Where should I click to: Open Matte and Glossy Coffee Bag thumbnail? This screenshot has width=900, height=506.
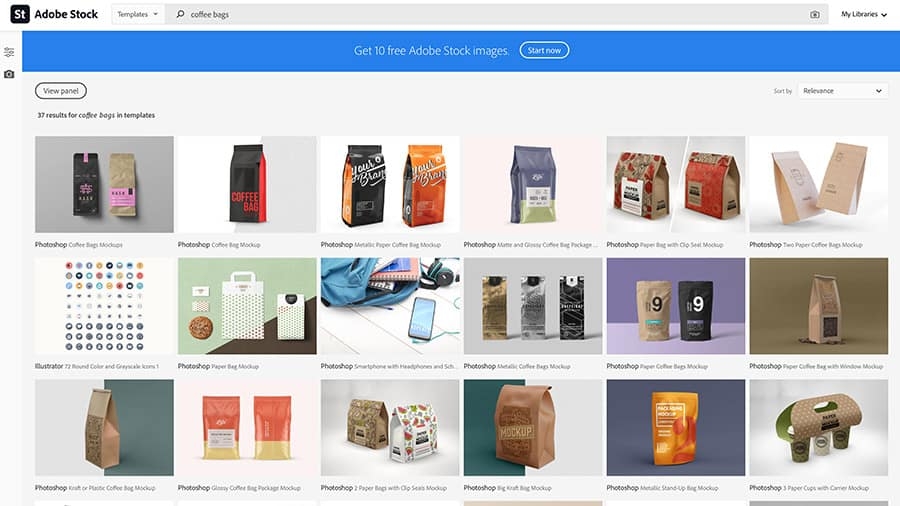coord(533,184)
